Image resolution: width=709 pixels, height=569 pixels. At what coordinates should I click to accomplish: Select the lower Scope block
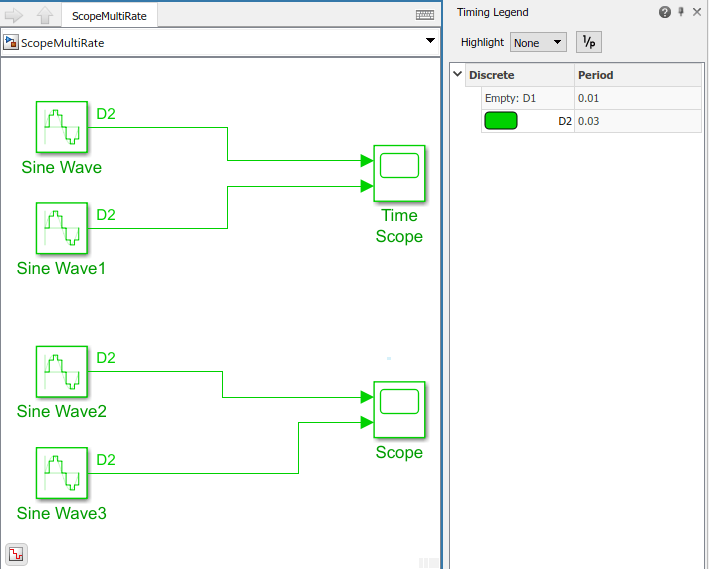click(x=399, y=410)
